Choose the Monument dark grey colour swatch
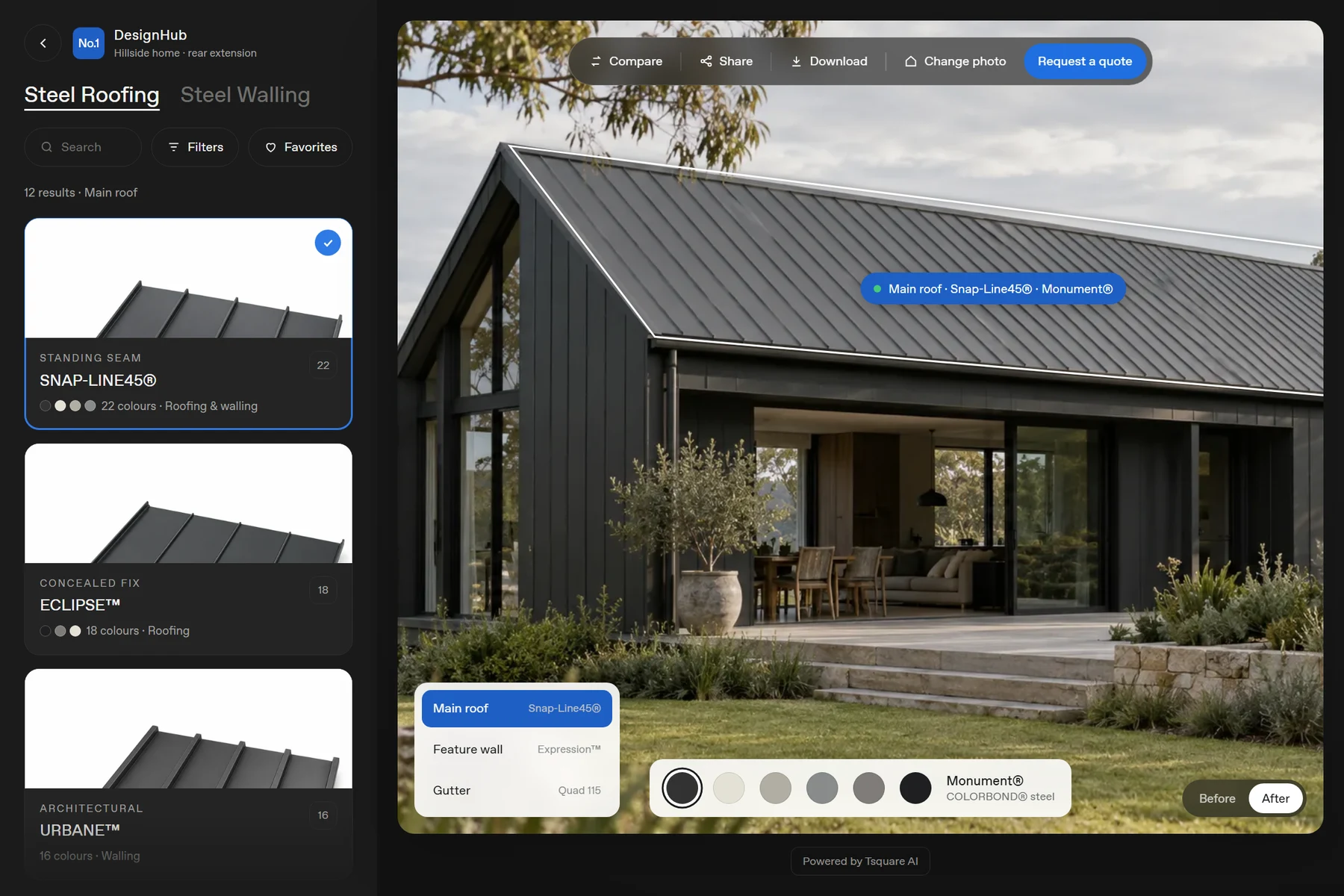 [x=682, y=788]
